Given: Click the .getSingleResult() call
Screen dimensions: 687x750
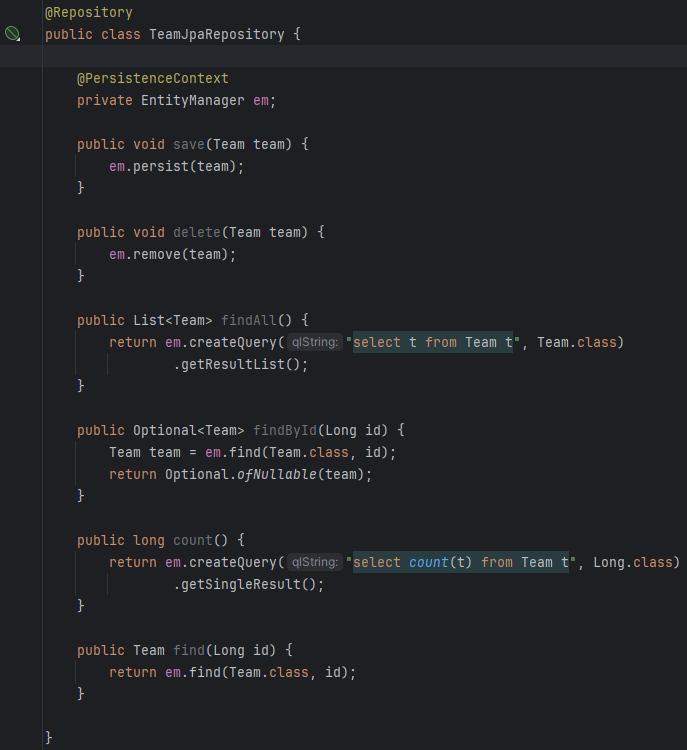Looking at the screenshot, I should [x=249, y=585].
